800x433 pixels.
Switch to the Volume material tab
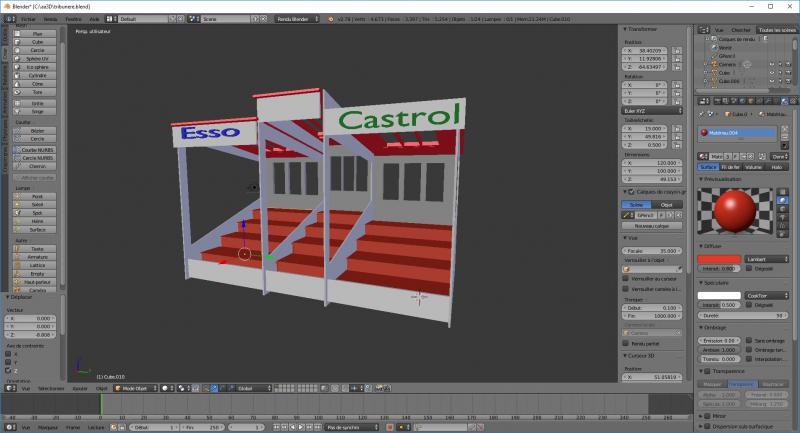click(752, 167)
